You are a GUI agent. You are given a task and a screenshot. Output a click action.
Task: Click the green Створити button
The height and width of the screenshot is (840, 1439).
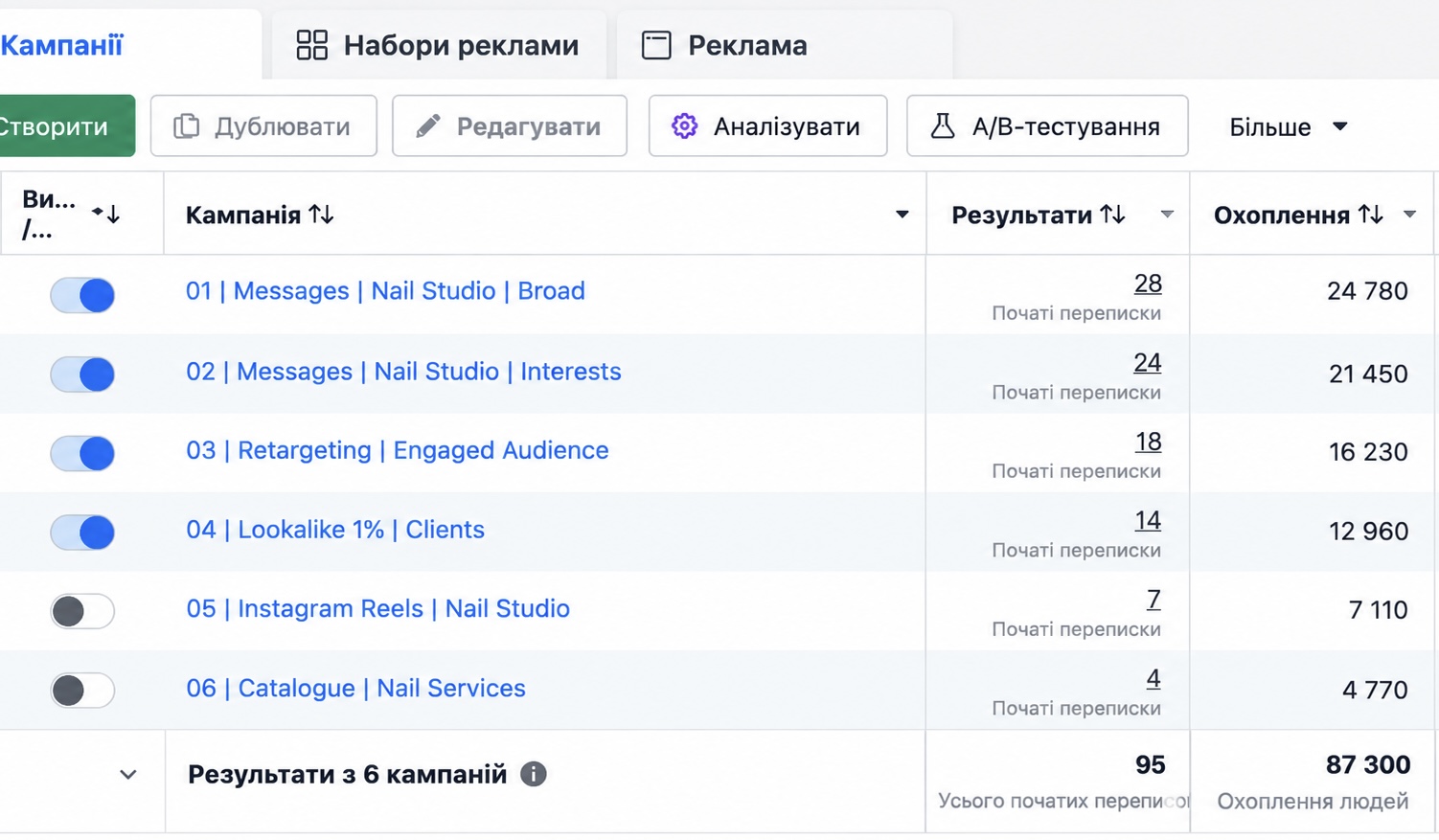click(65, 125)
